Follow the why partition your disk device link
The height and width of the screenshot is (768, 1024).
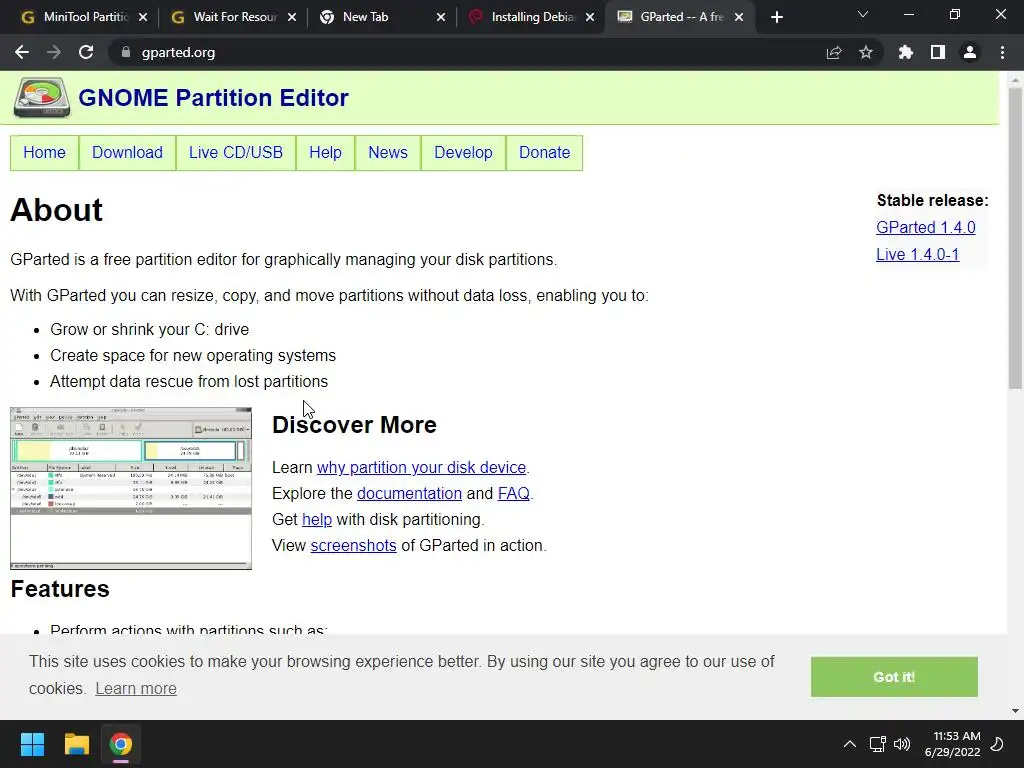[421, 468]
